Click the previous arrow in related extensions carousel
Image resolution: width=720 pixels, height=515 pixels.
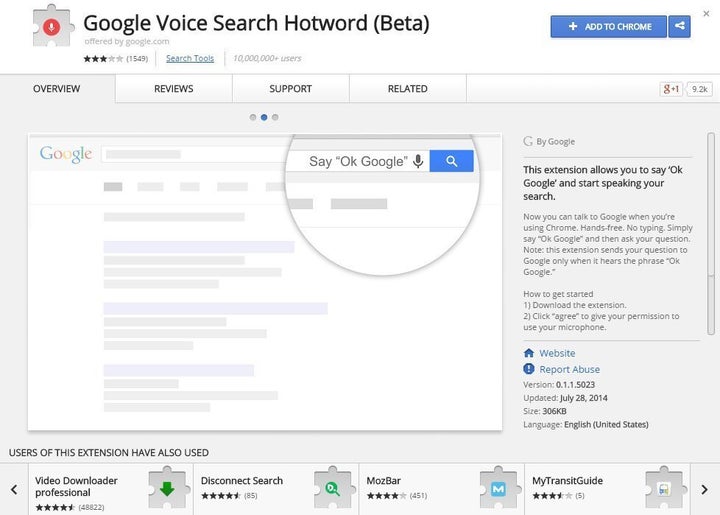click(x=14, y=489)
